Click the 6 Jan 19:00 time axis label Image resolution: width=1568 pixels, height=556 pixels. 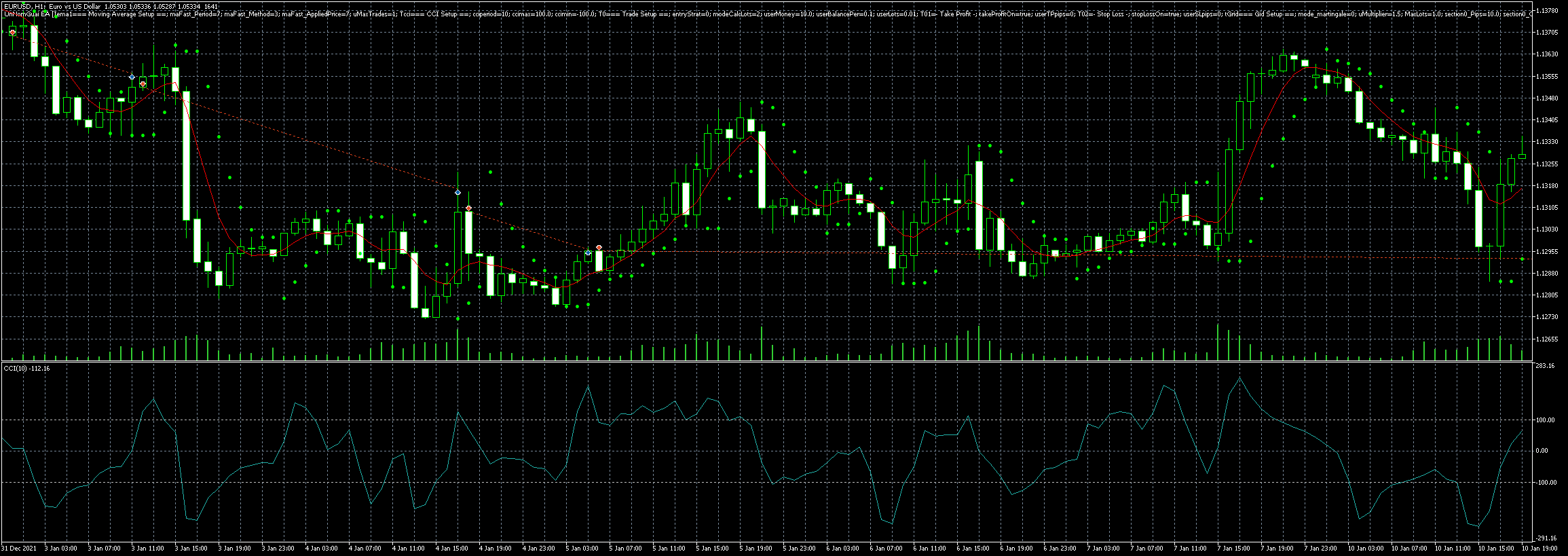[1016, 548]
